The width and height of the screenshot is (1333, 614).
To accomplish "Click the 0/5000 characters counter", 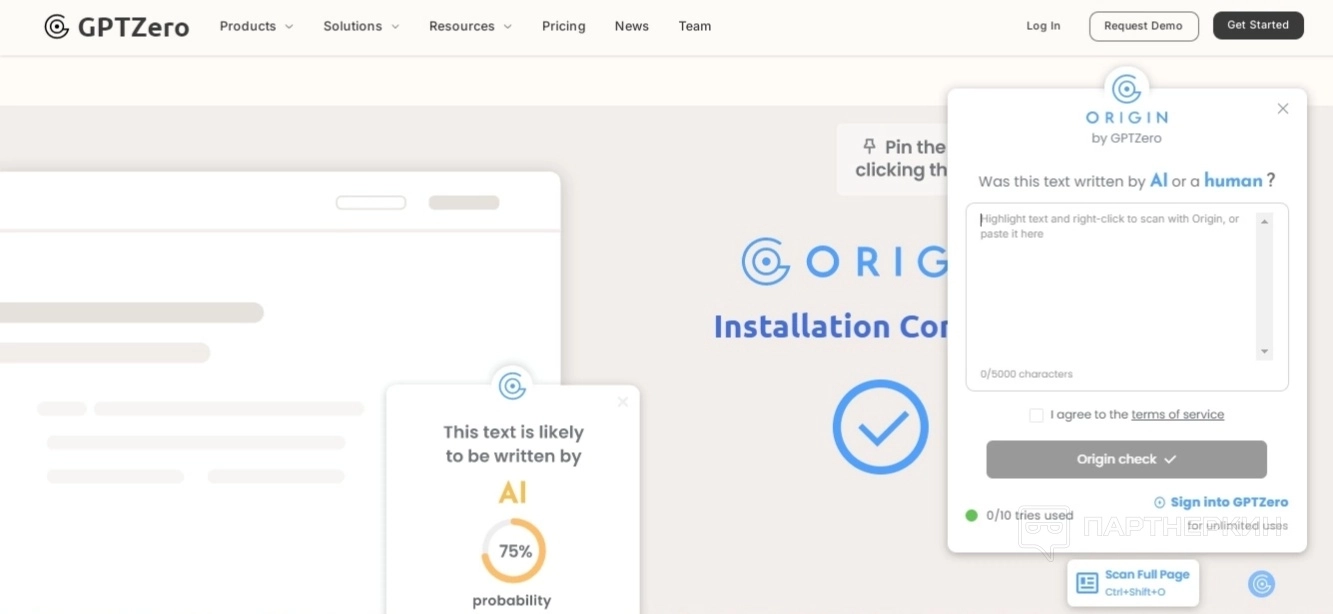I will pyautogui.click(x=1026, y=374).
